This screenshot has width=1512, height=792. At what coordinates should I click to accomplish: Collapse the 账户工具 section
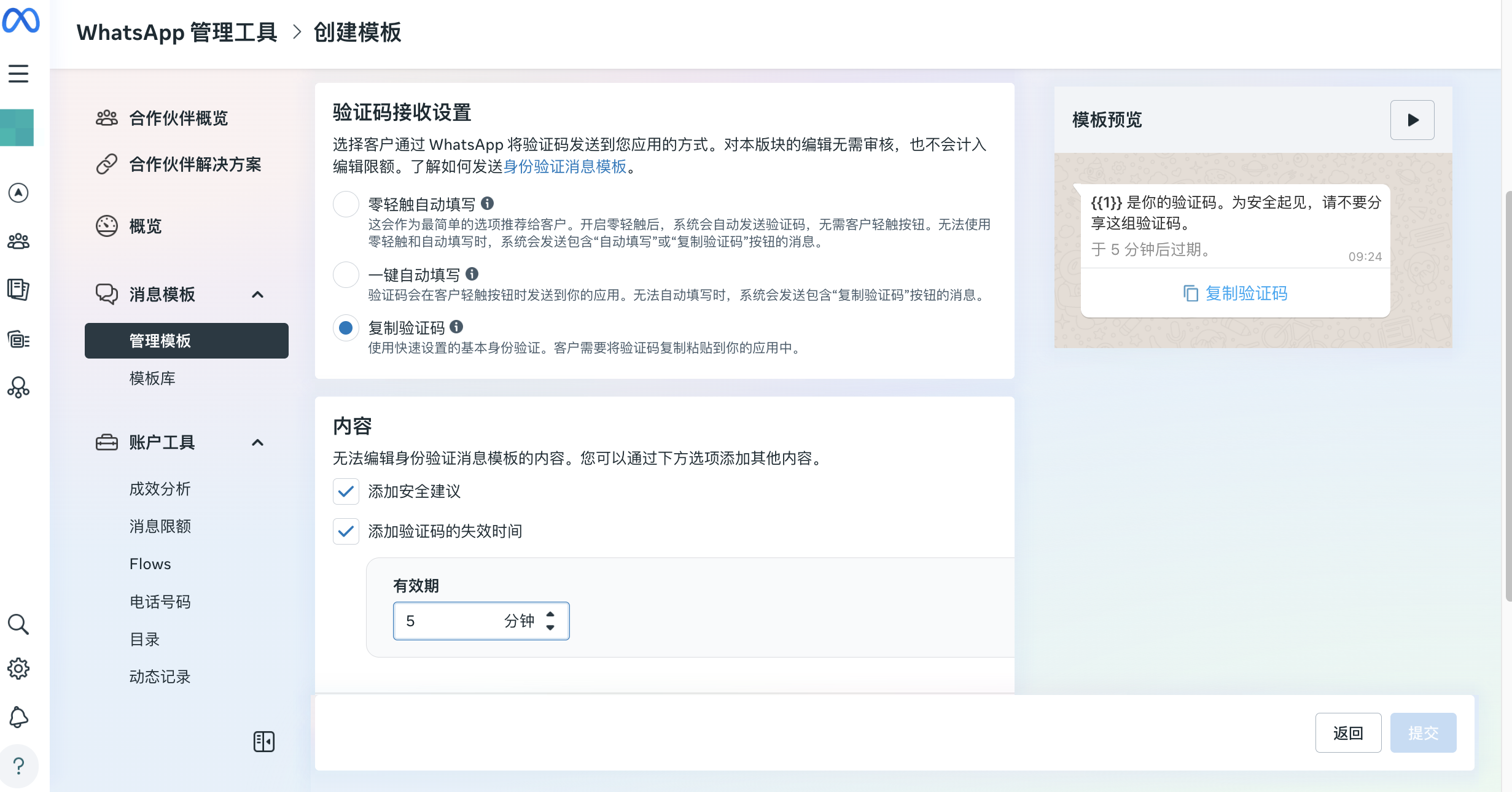click(258, 443)
